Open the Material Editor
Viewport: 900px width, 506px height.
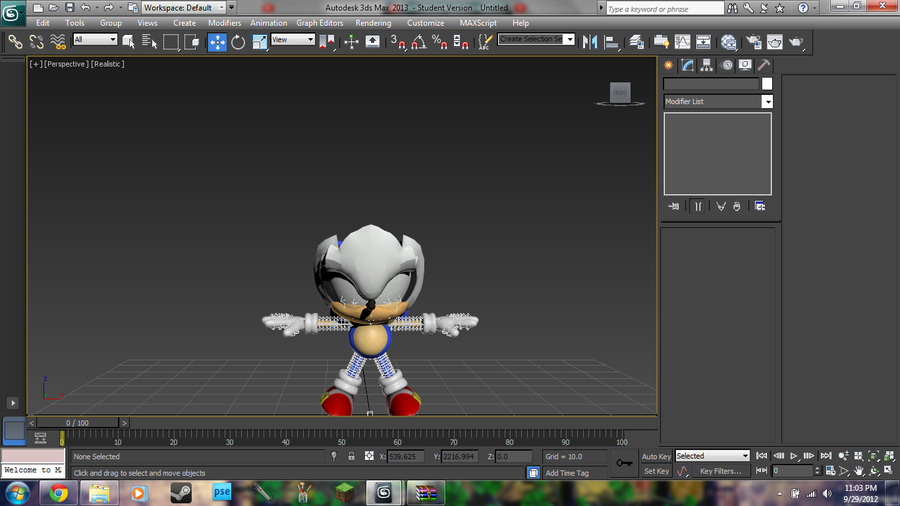[729, 42]
